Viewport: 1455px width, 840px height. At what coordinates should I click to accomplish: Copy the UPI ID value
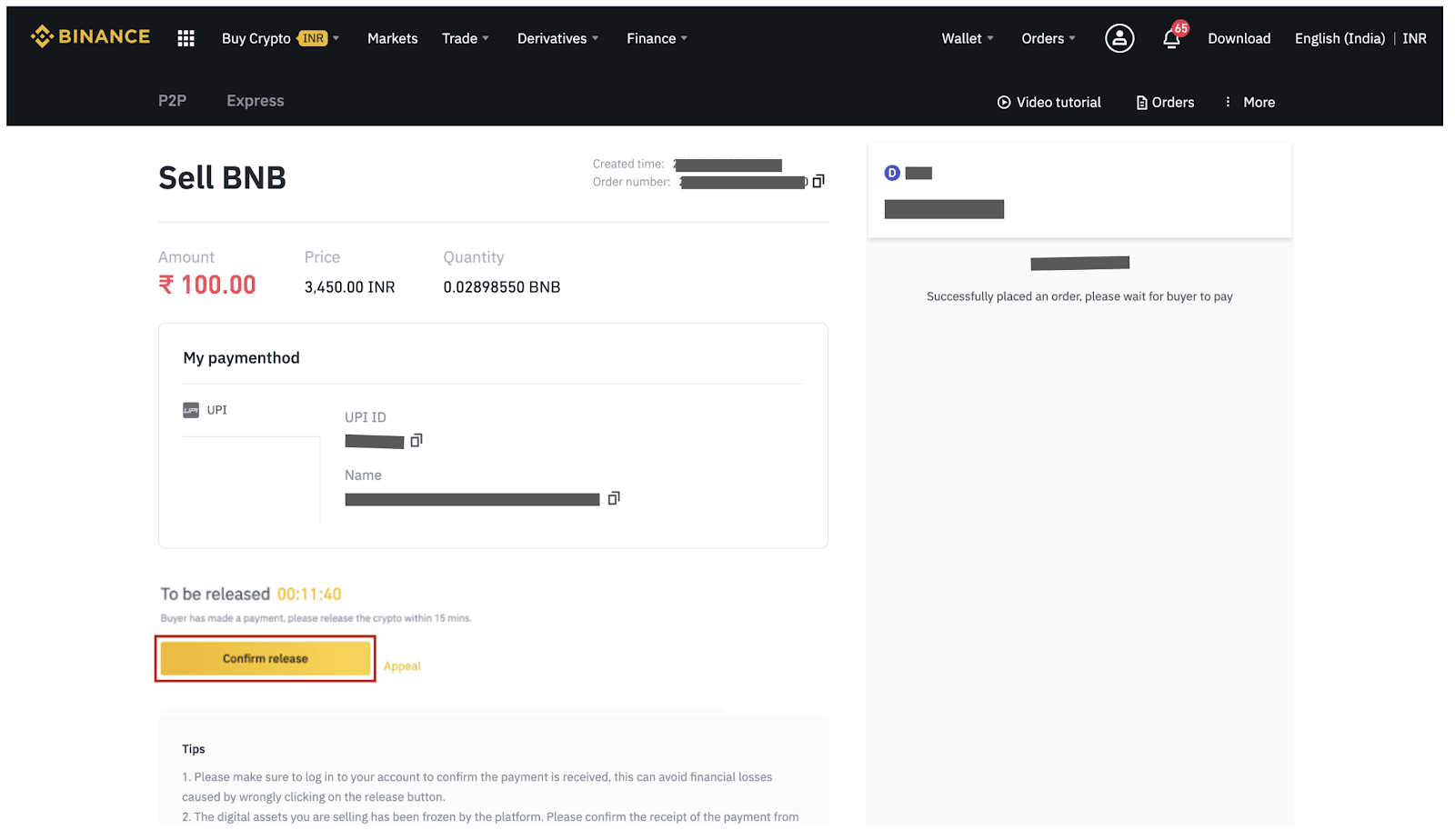pyautogui.click(x=416, y=441)
